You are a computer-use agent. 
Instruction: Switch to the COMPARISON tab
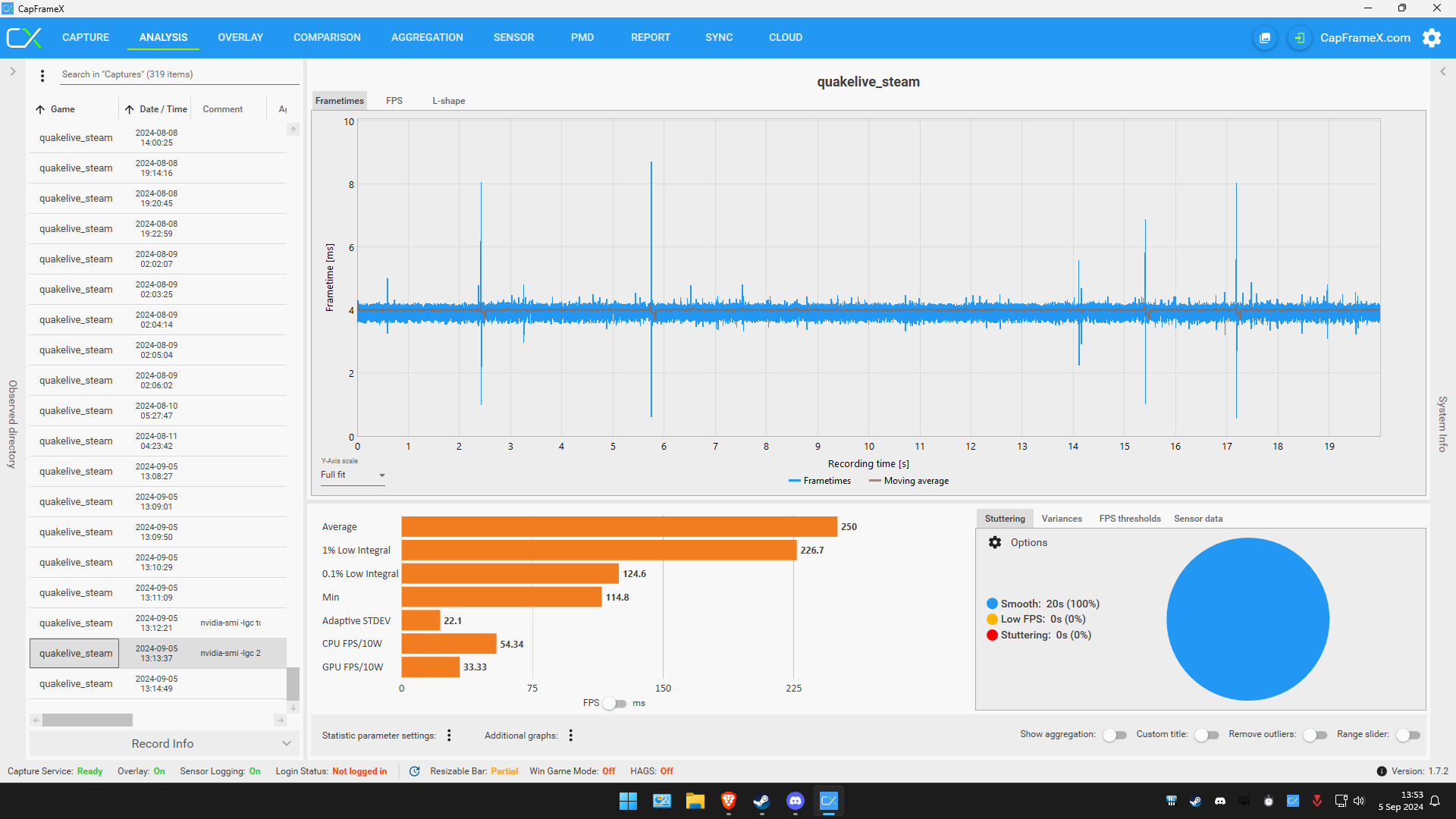327,37
